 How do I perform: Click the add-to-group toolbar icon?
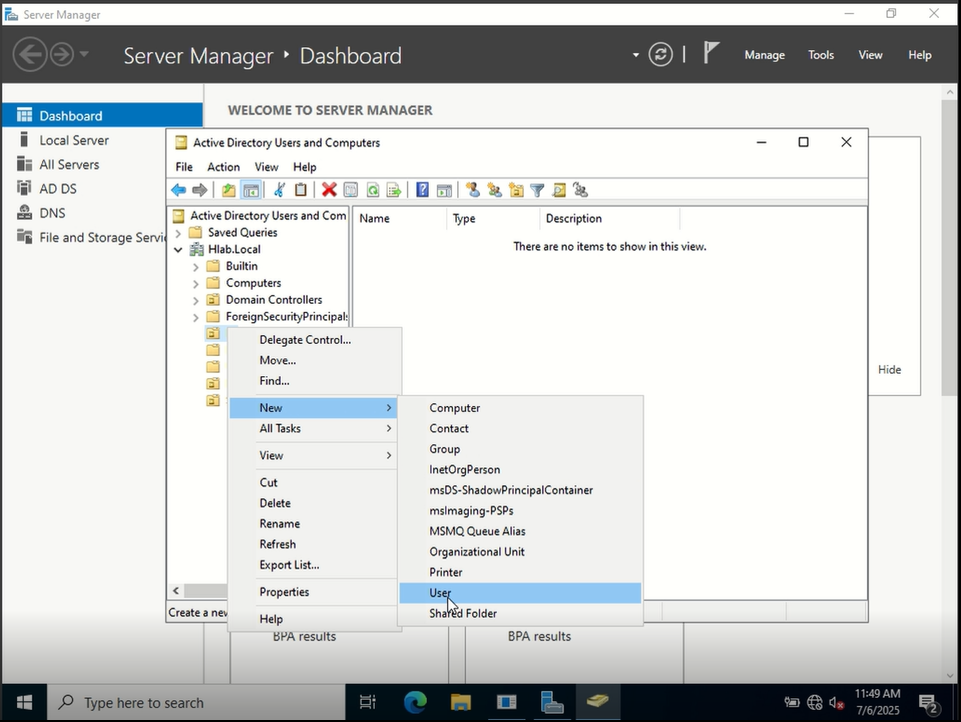[x=580, y=190]
